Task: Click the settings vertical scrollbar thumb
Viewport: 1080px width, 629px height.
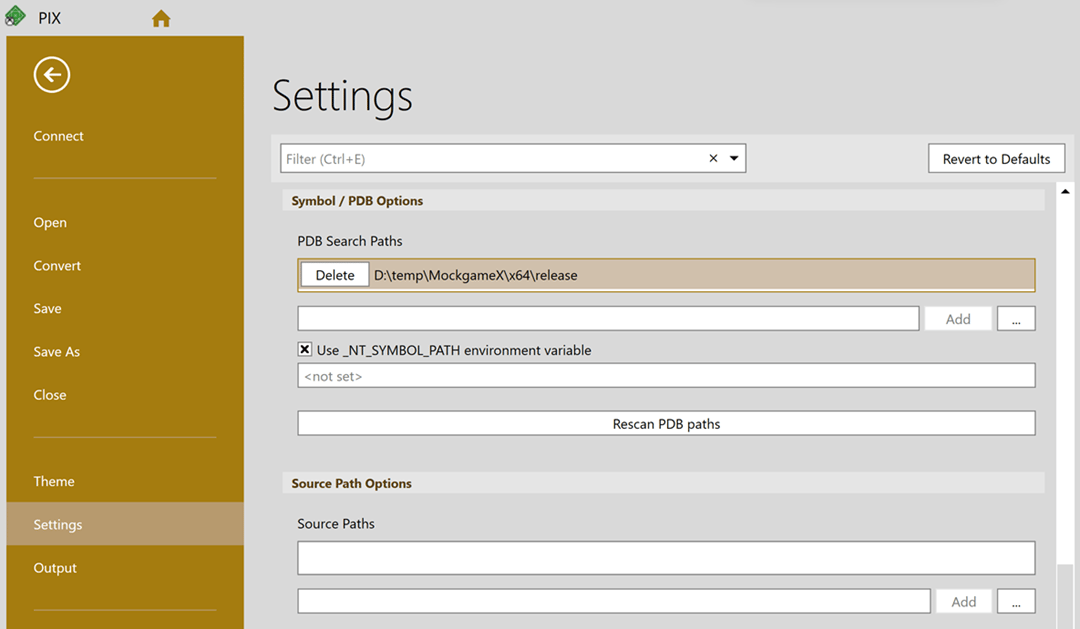Action: (x=1065, y=596)
